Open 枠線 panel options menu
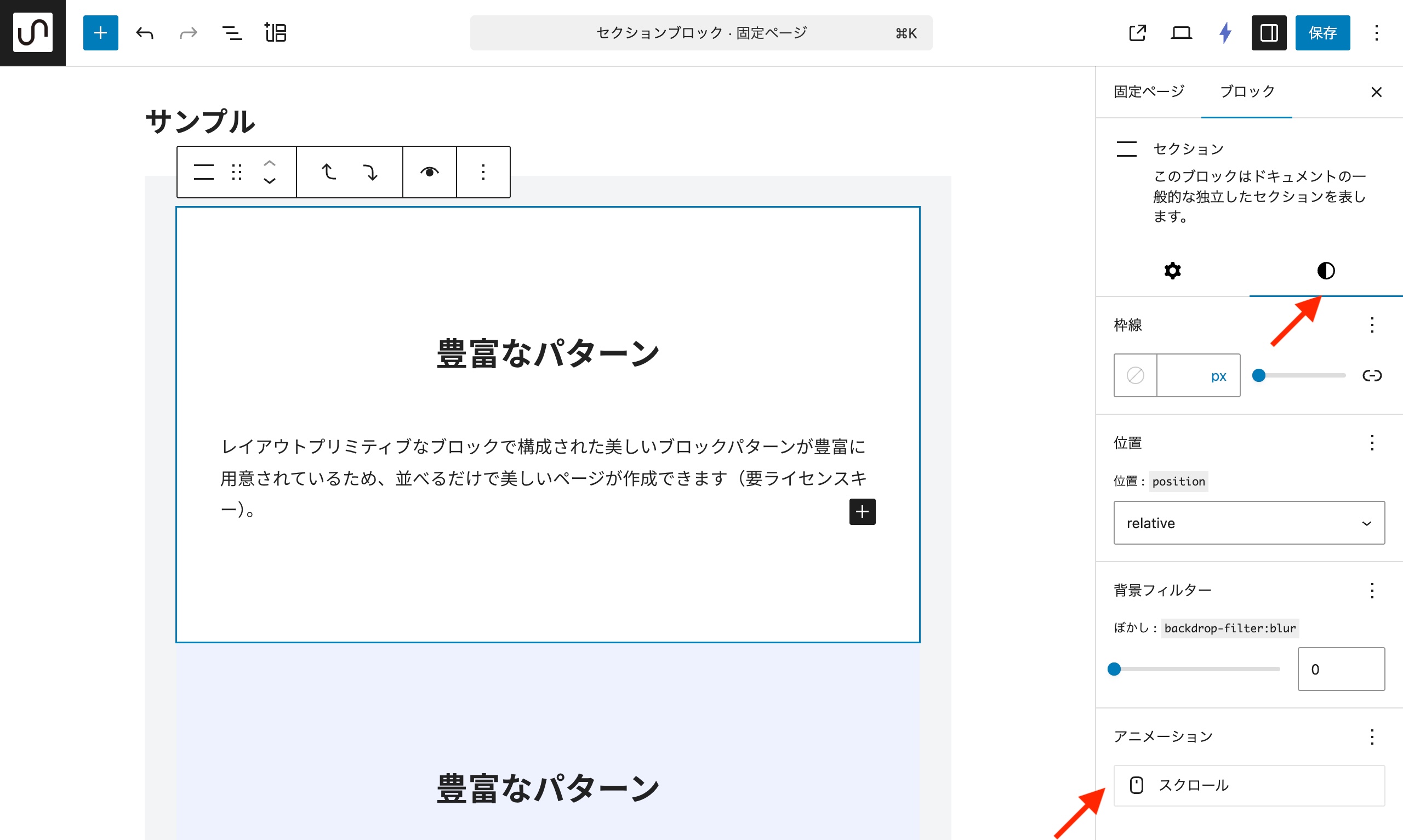This screenshot has height=840, width=1403. click(x=1372, y=325)
